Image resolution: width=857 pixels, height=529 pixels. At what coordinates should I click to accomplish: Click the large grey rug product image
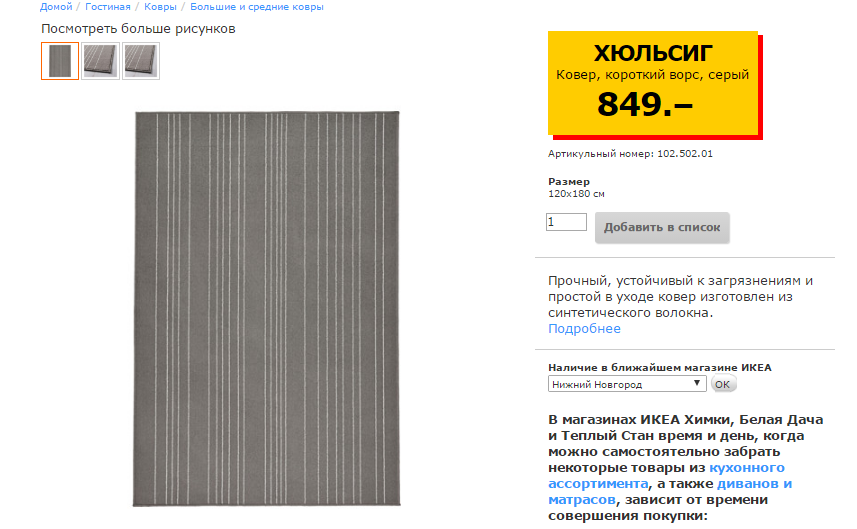click(x=267, y=309)
